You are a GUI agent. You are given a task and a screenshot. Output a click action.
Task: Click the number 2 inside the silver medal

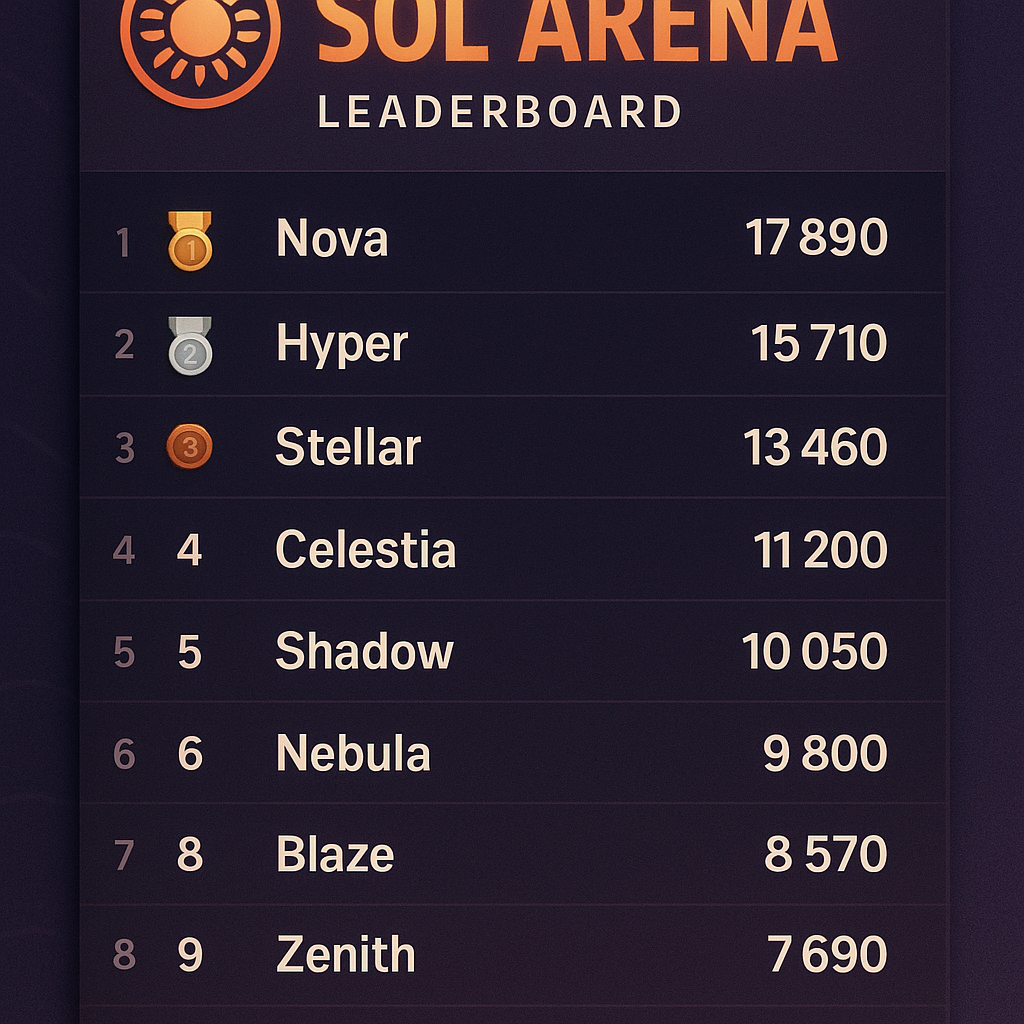[193, 353]
